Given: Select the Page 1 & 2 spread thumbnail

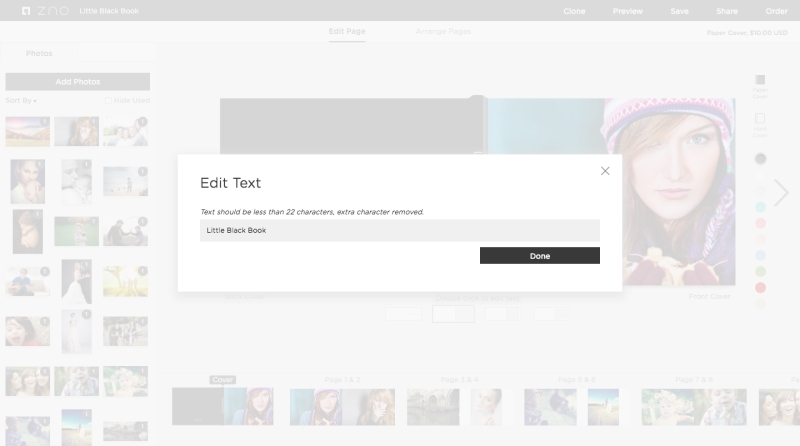Looking at the screenshot, I should (x=342, y=407).
